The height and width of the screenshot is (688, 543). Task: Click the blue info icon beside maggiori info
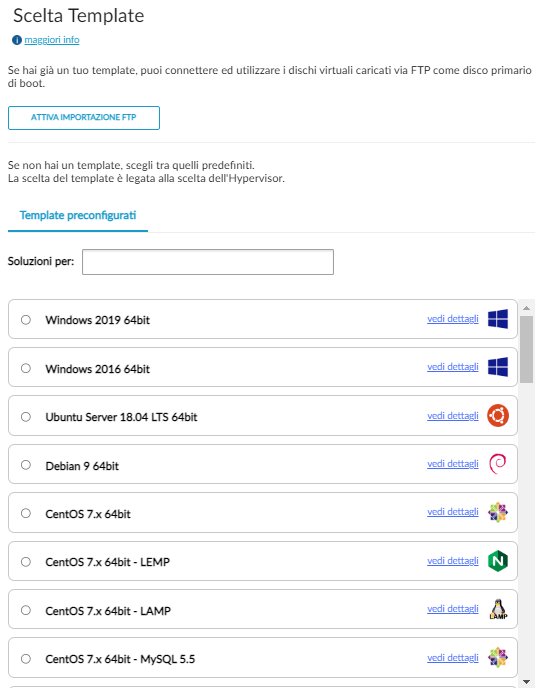17,40
